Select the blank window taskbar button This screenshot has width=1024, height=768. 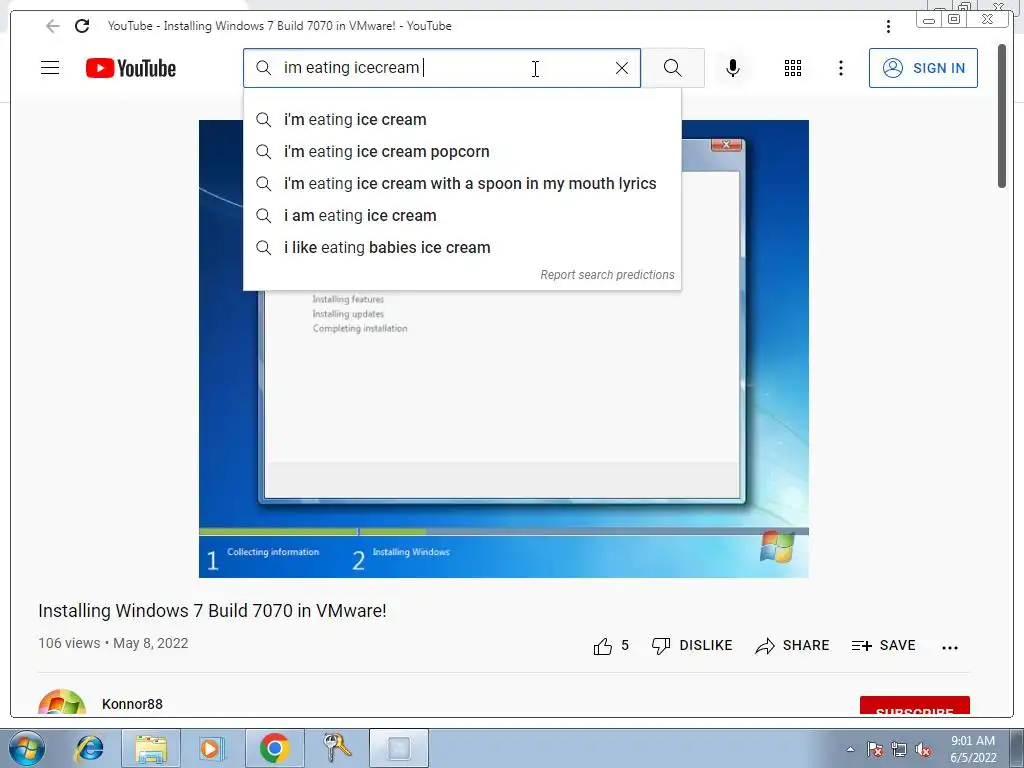[x=399, y=748]
